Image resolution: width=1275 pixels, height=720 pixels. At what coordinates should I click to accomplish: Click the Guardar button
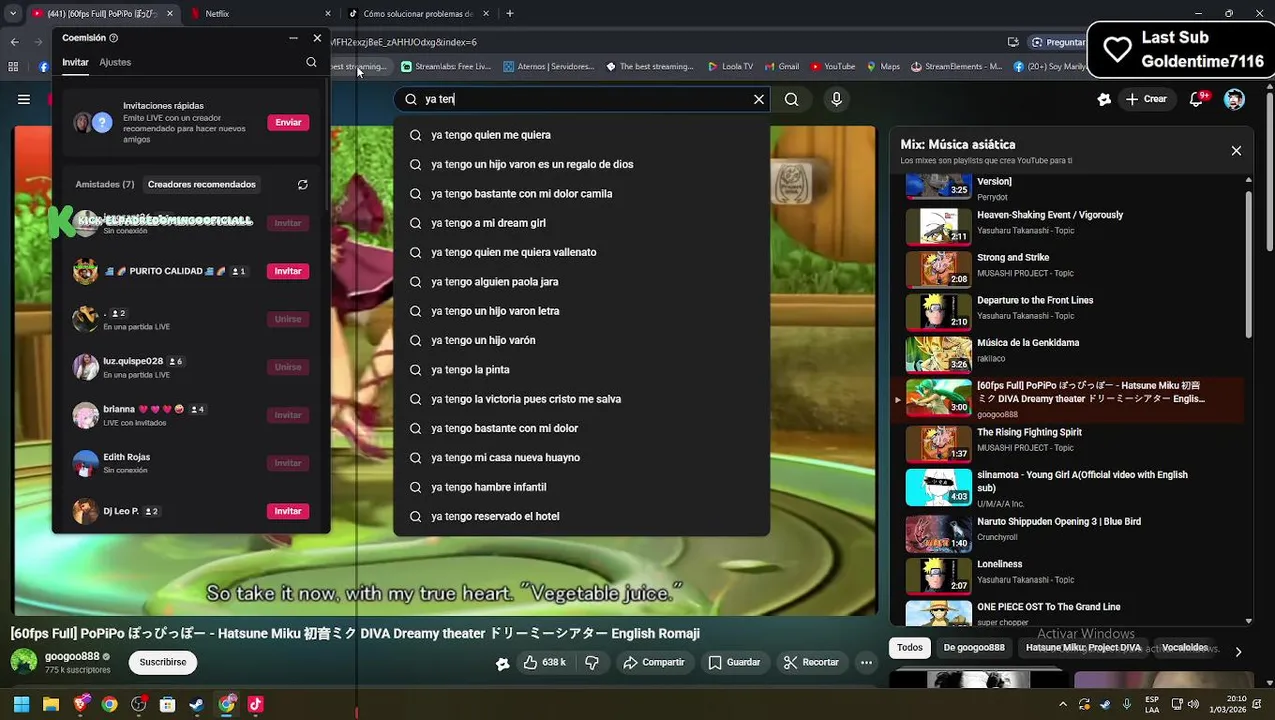coord(735,662)
